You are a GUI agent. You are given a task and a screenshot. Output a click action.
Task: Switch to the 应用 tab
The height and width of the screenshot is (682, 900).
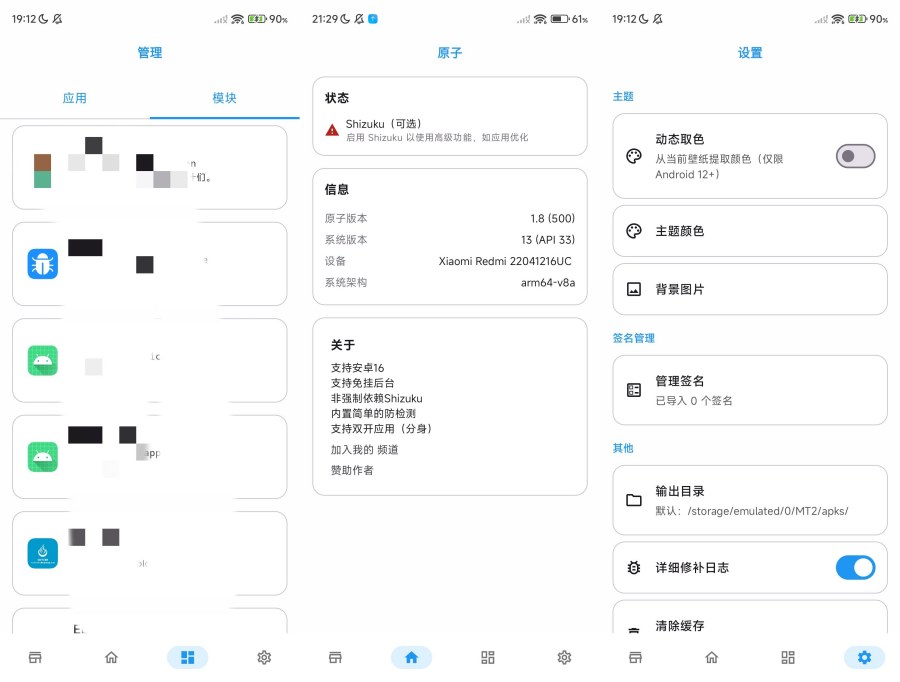[75, 98]
